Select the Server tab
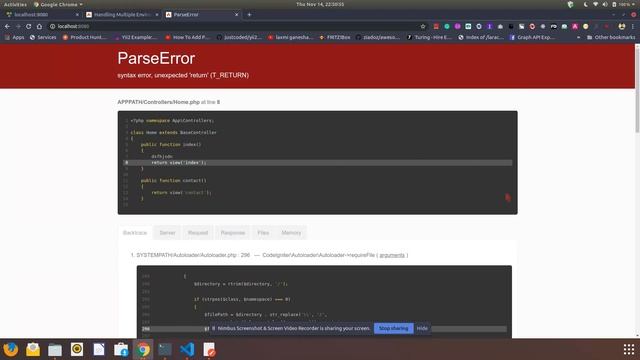Screen dimensions: 640x360 pos(167,233)
